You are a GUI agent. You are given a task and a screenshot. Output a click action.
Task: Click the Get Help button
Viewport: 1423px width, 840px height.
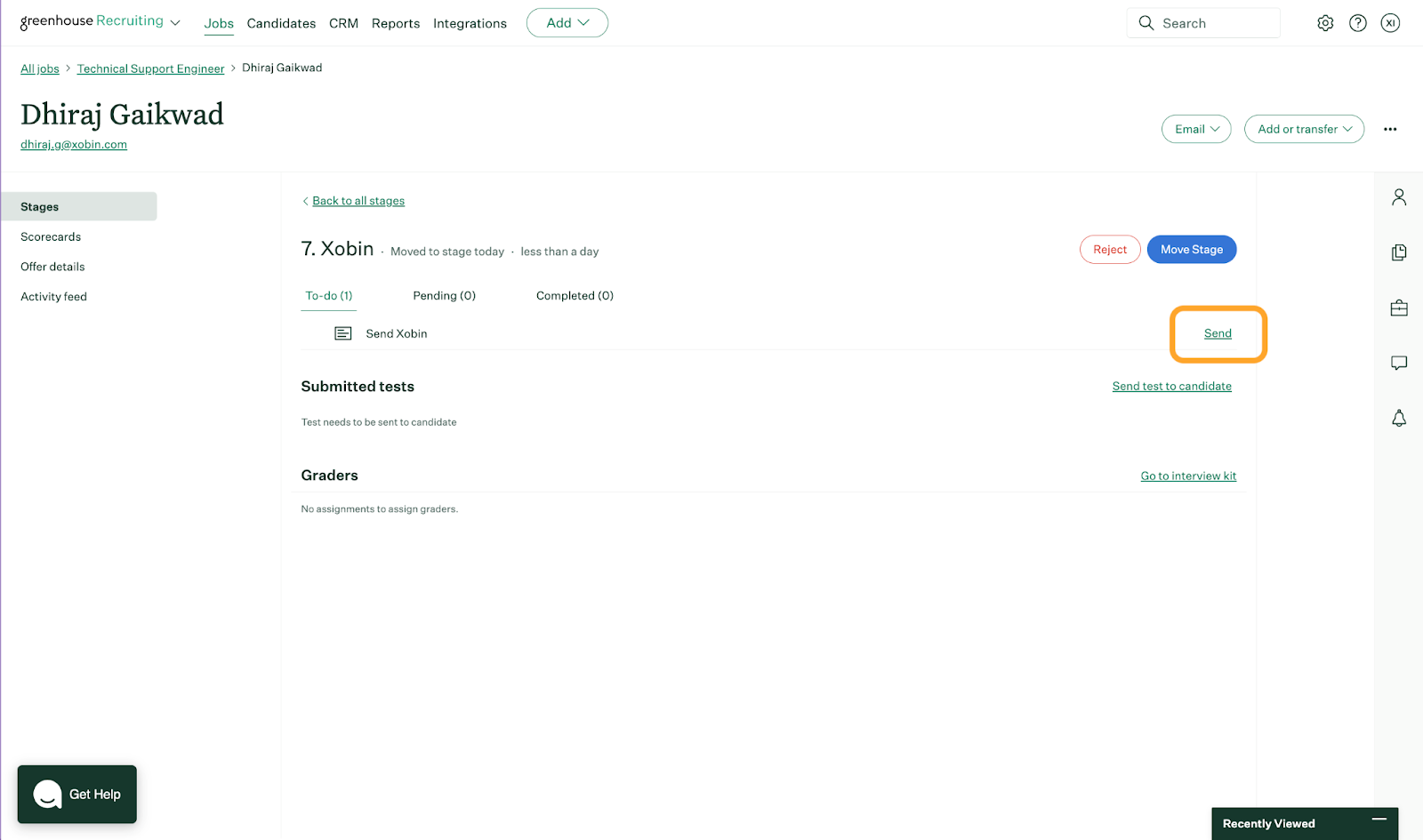click(x=77, y=794)
